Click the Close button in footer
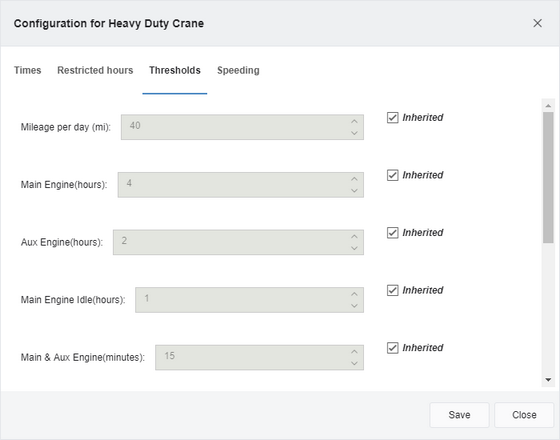 point(524,415)
